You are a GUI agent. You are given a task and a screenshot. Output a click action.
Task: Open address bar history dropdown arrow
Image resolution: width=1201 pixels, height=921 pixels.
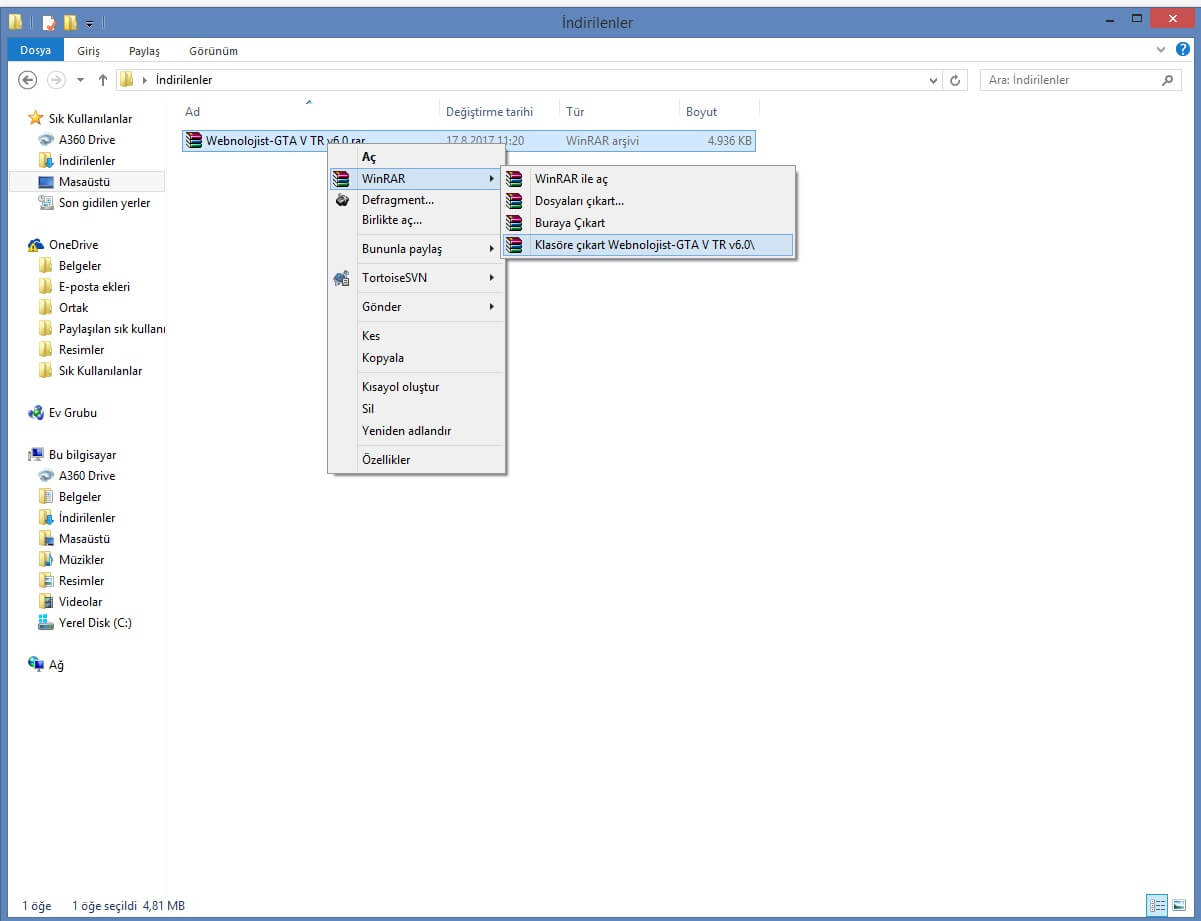(934, 80)
